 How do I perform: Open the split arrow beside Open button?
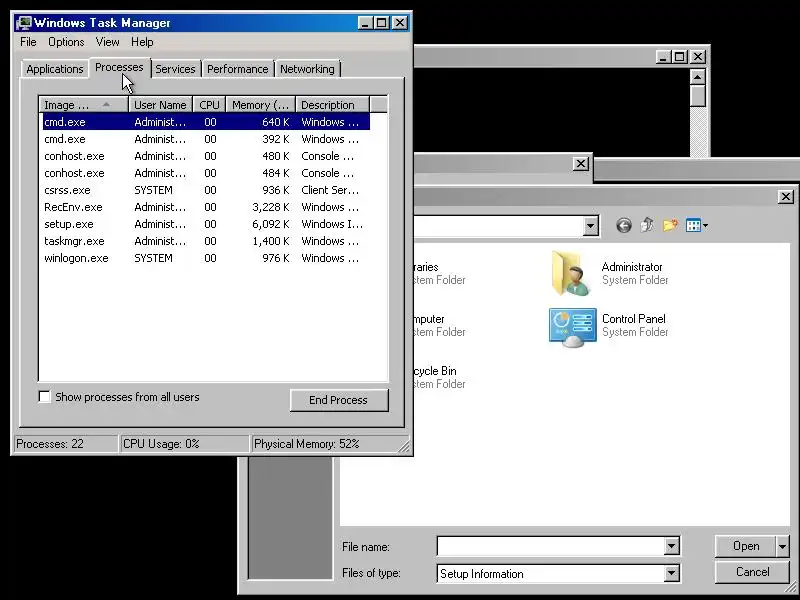[782, 546]
